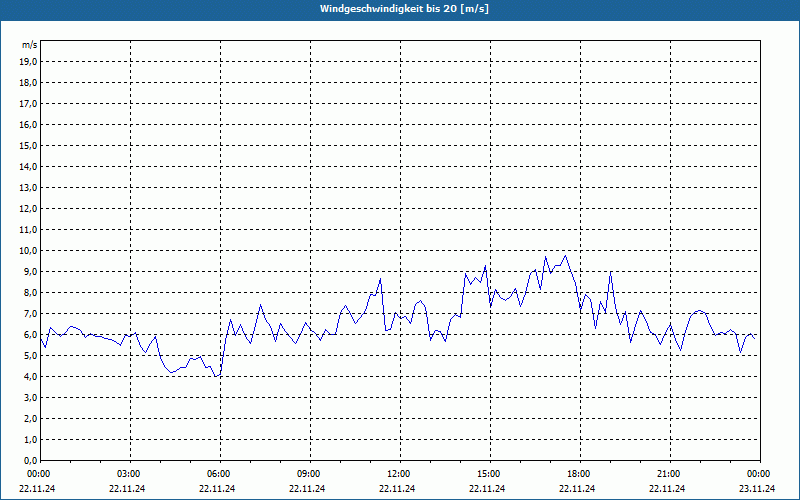
Task: Select the 09:00 time label
Action: click(309, 474)
